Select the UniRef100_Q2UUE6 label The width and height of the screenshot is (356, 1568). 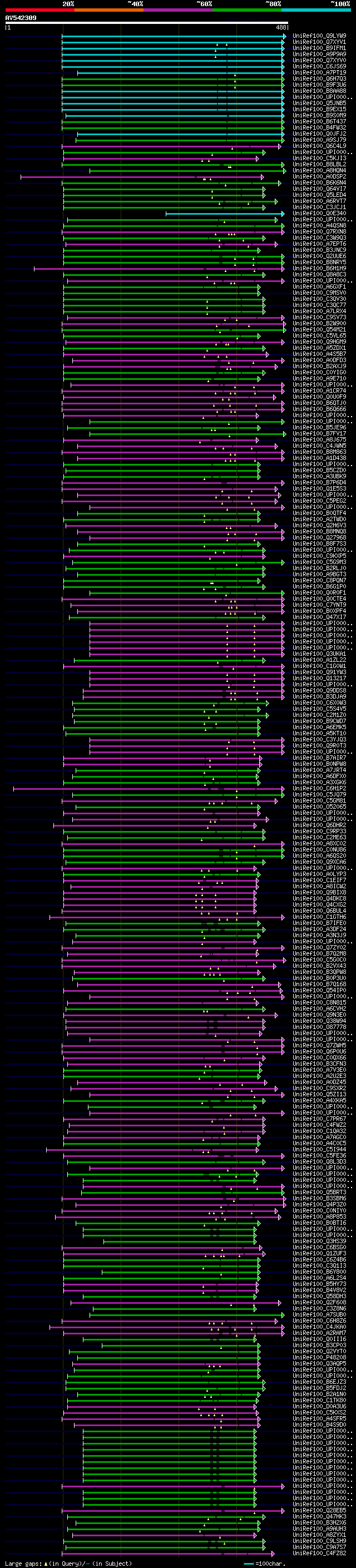(x=319, y=256)
